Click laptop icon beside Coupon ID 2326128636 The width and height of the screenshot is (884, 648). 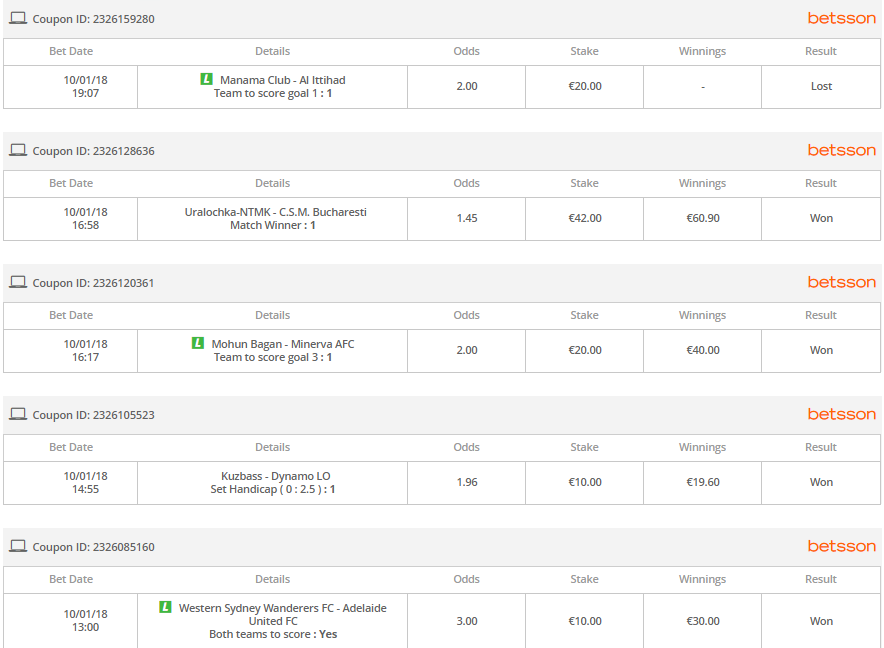point(18,150)
